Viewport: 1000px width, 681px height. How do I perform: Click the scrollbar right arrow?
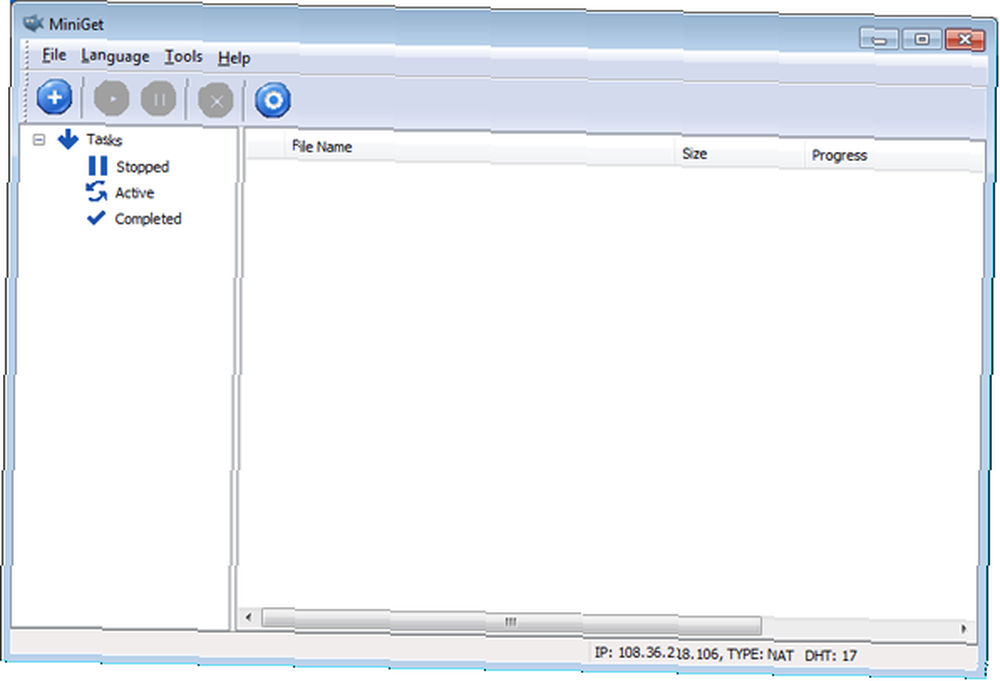pos(964,629)
